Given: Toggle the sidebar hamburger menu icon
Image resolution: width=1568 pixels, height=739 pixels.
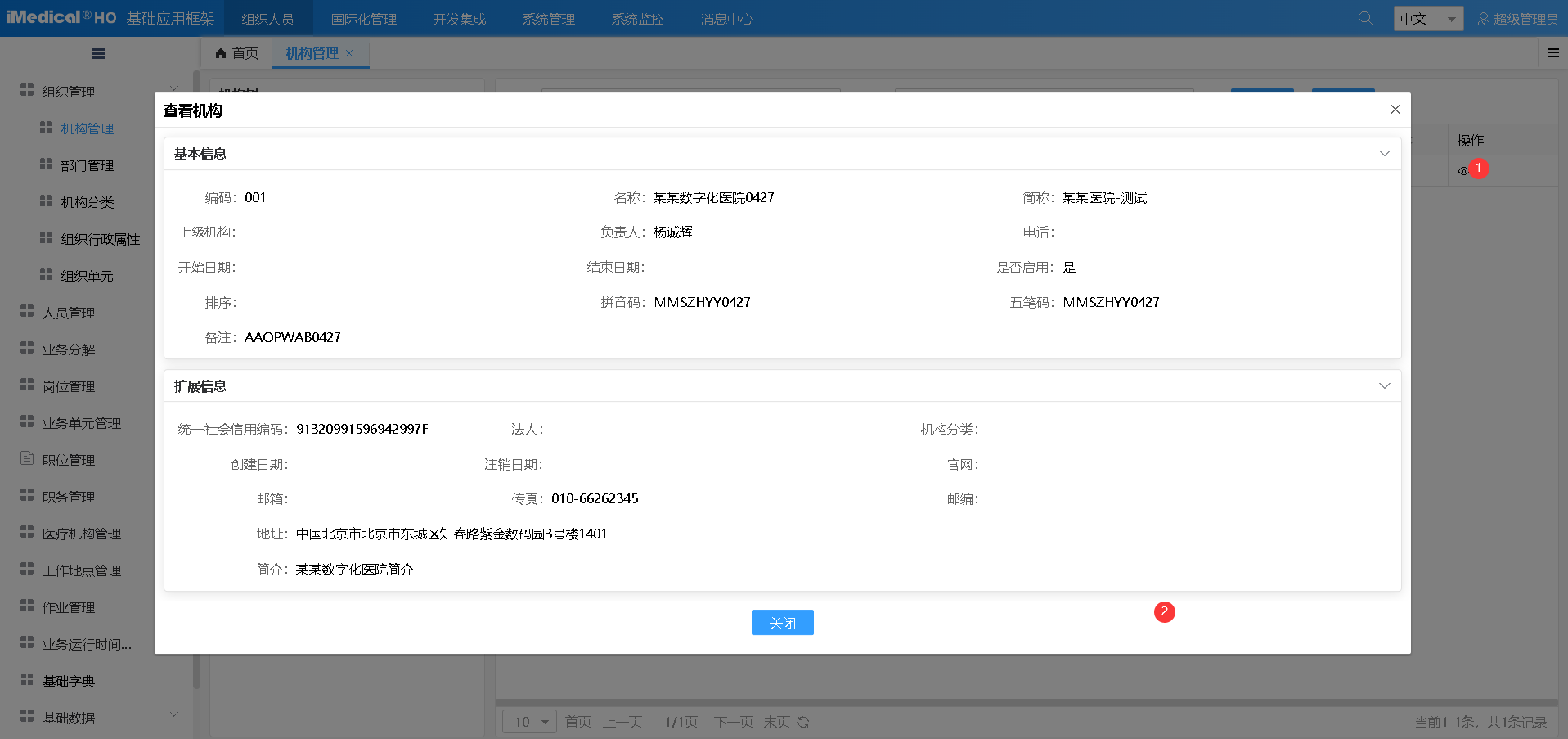Looking at the screenshot, I should pyautogui.click(x=98, y=54).
